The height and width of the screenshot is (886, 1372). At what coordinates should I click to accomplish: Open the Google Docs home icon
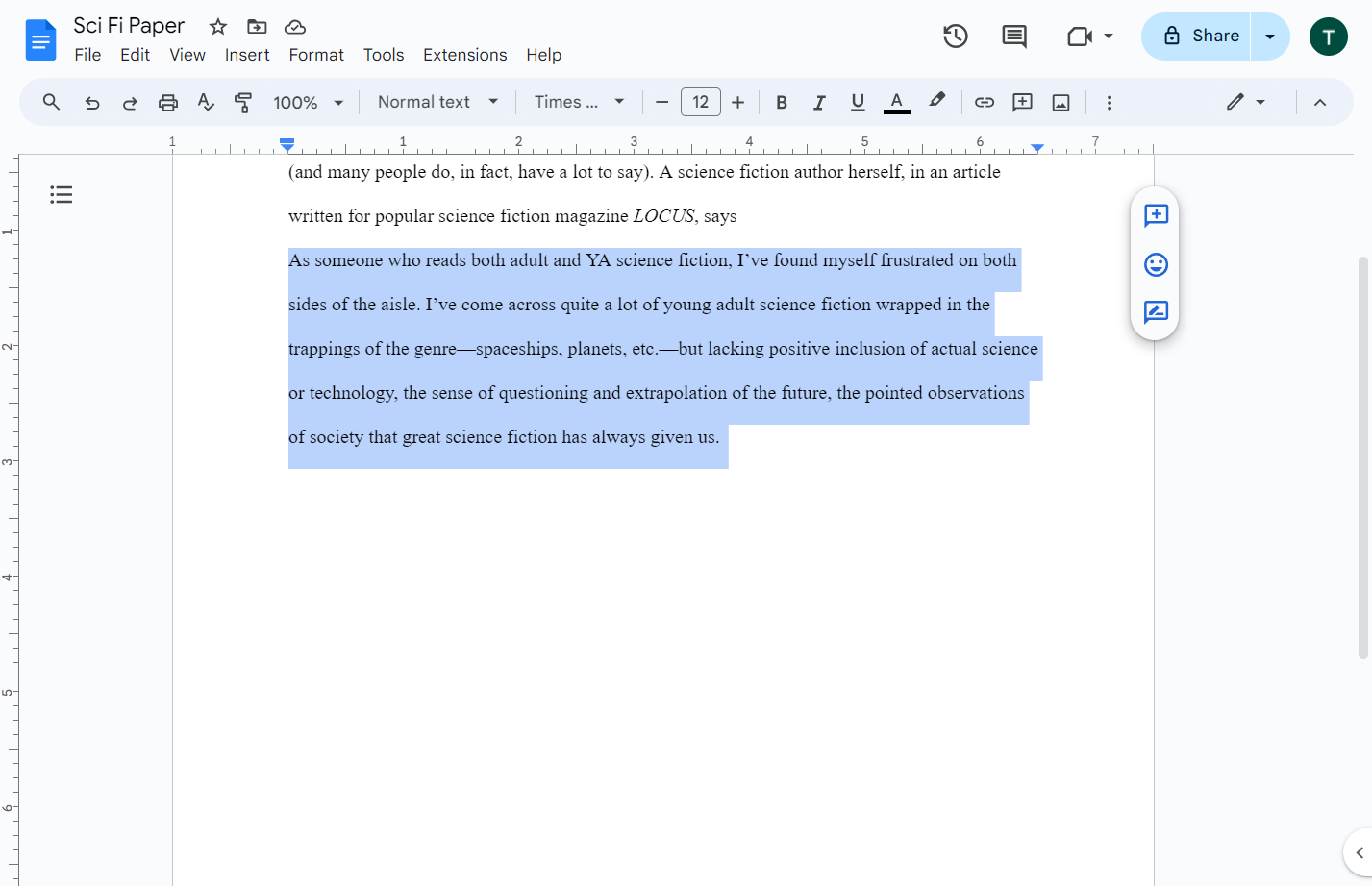click(41, 40)
